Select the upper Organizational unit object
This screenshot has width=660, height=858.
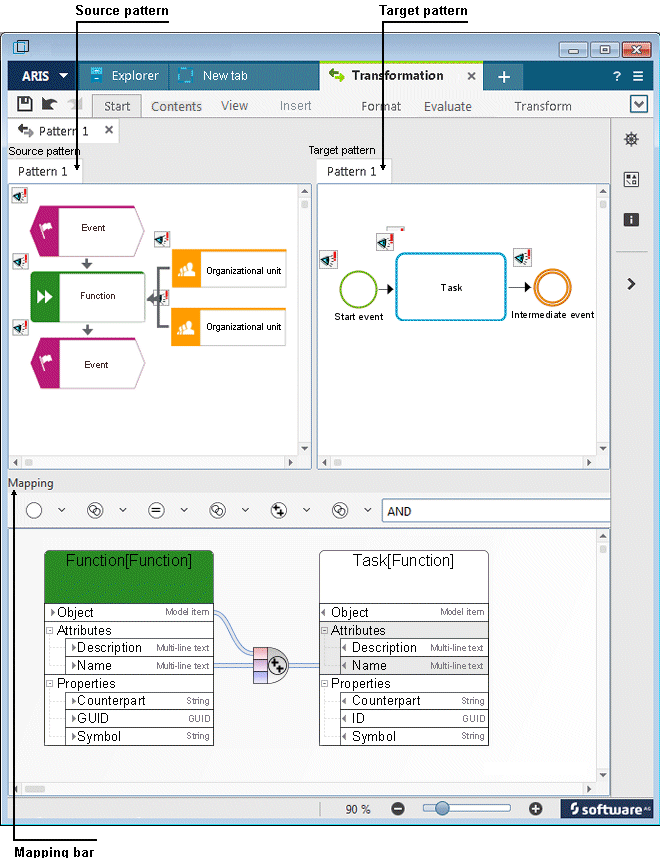pyautogui.click(x=229, y=269)
